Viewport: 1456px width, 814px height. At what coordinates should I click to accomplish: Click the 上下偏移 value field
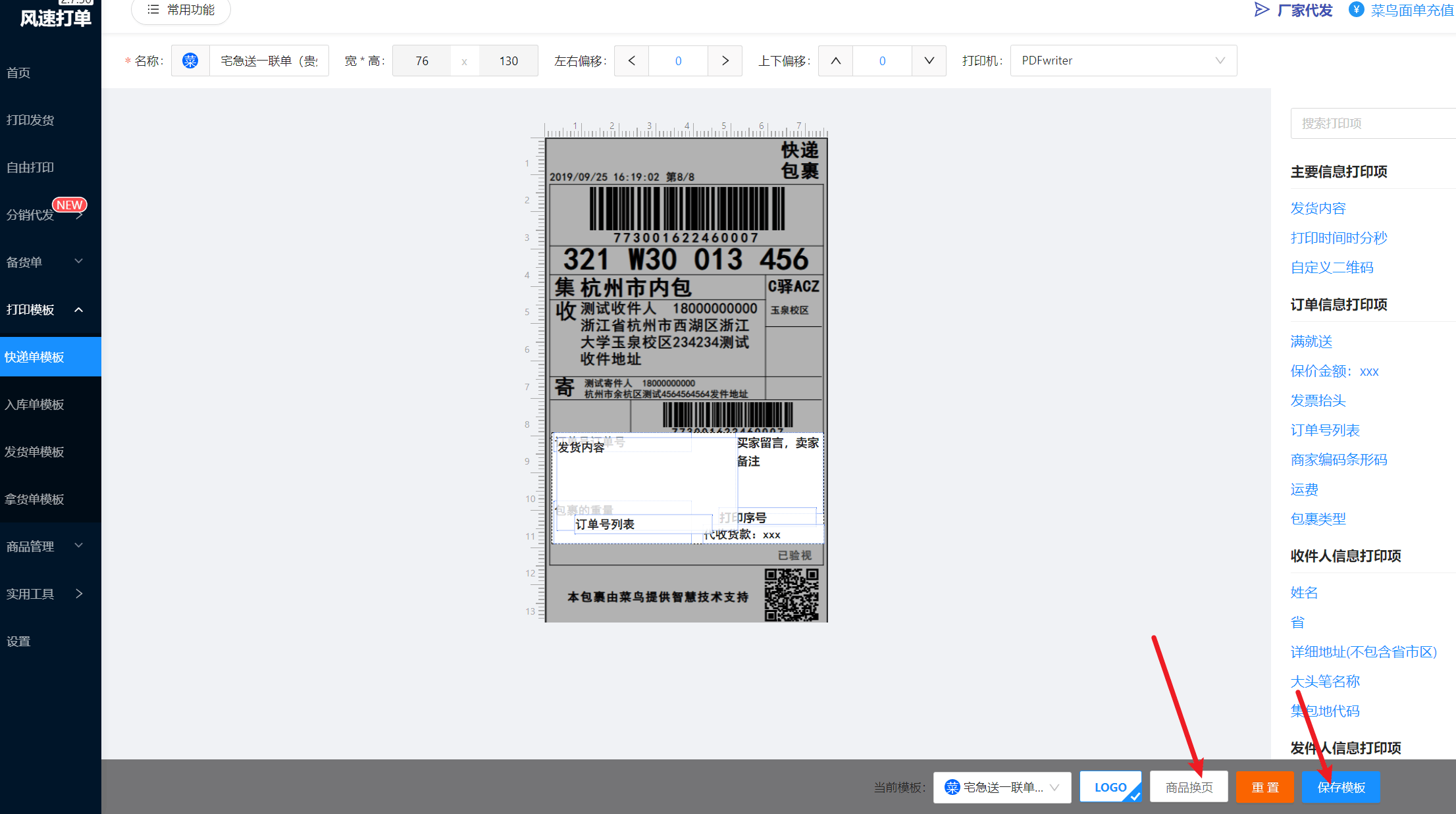pos(882,61)
